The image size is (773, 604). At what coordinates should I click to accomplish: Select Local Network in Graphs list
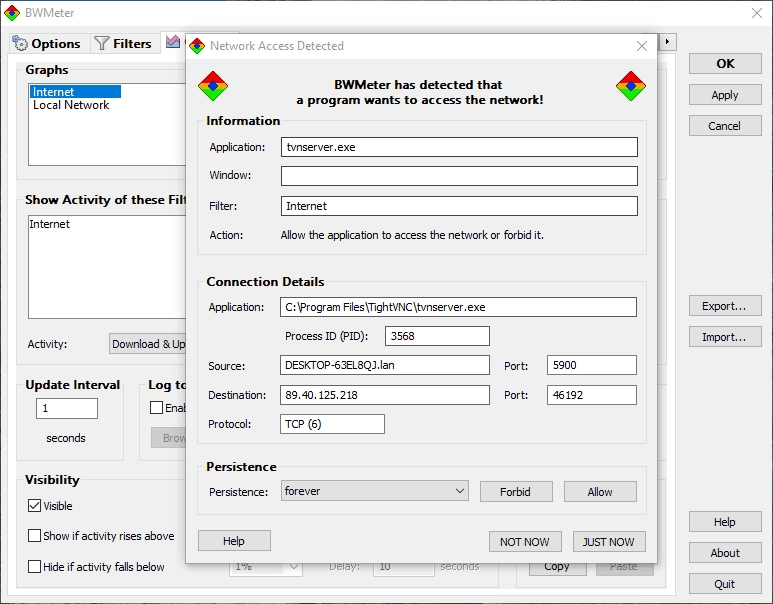pos(71,105)
